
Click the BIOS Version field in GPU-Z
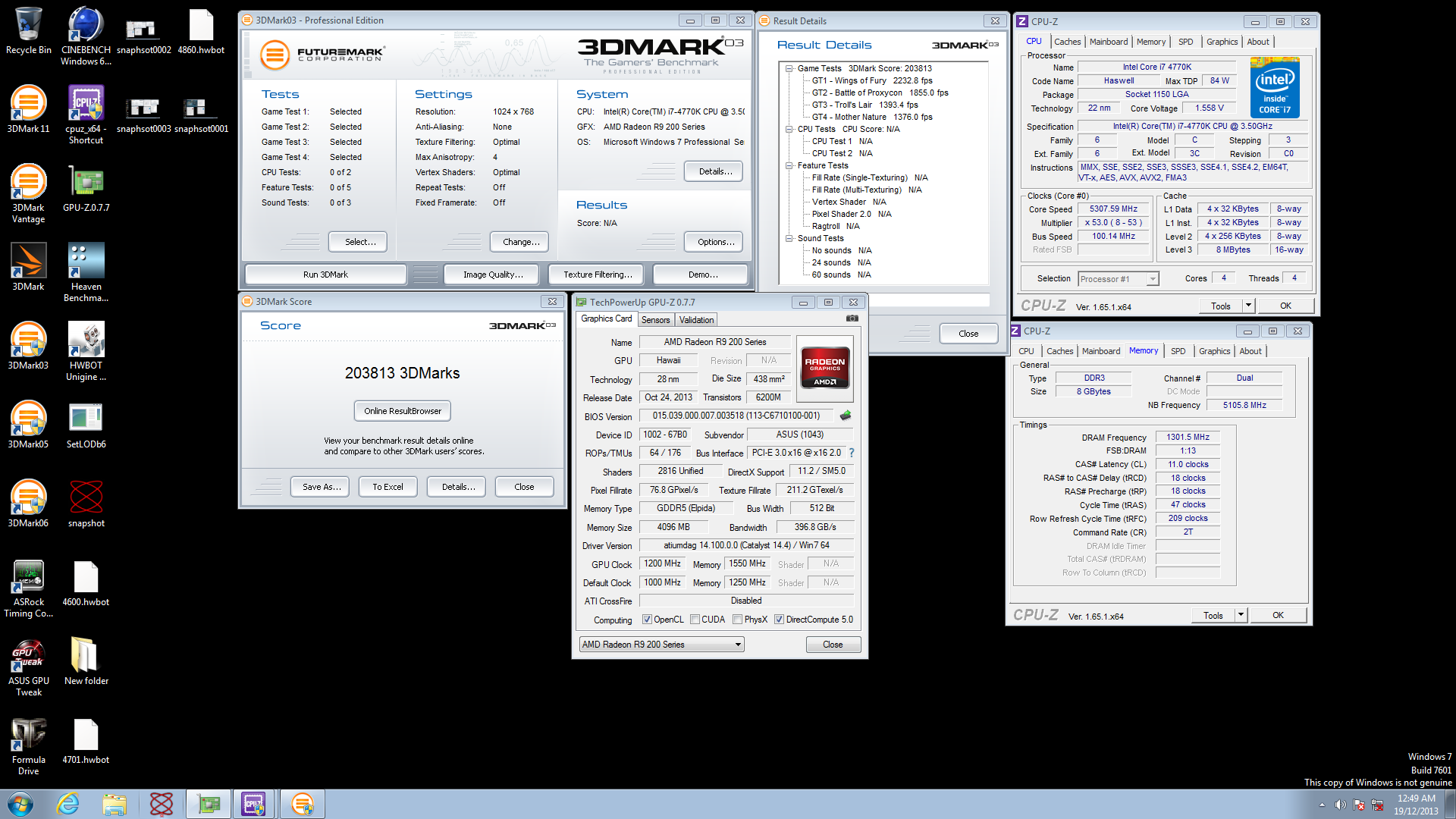tap(736, 416)
